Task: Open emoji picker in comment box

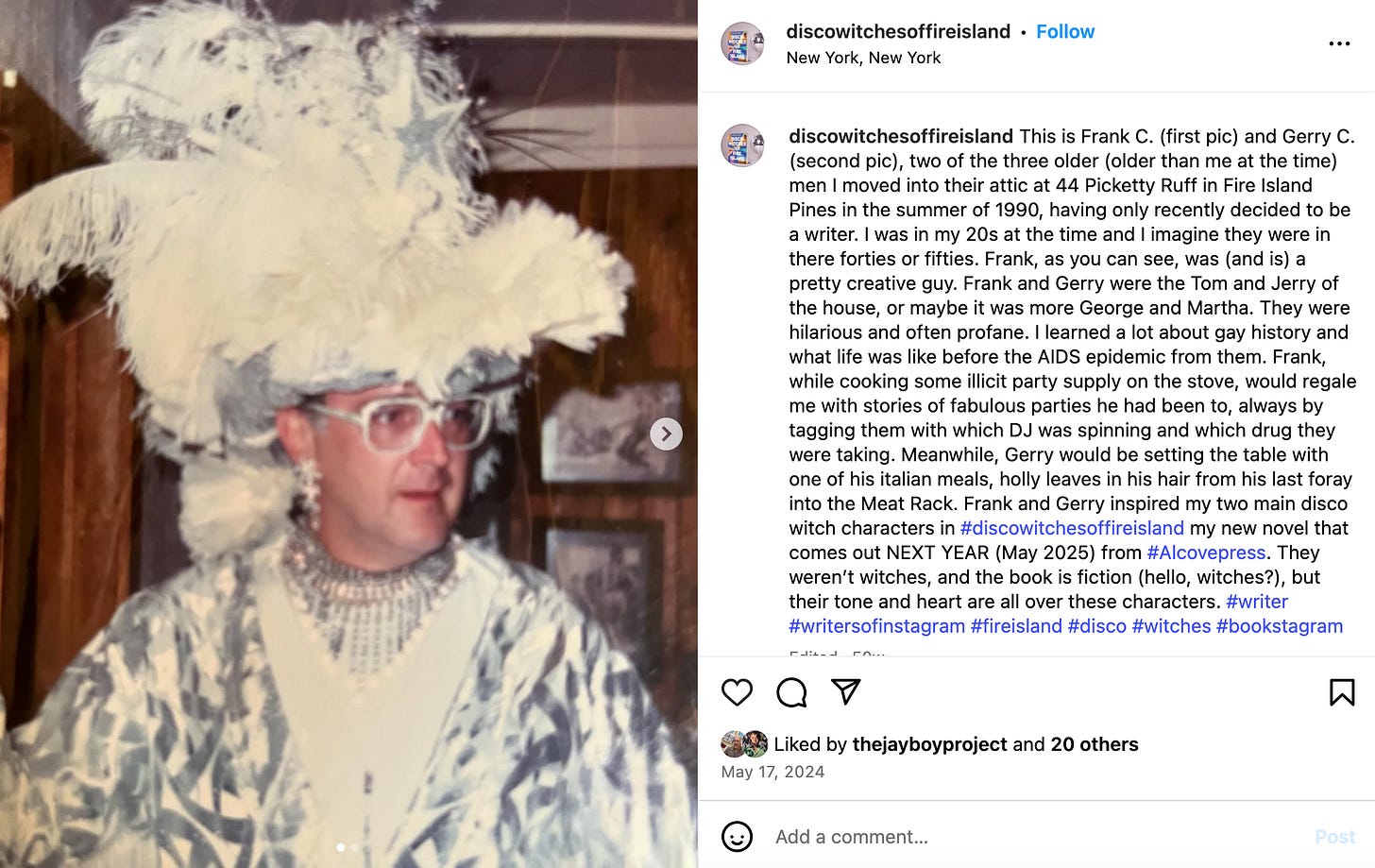Action: tap(737, 836)
